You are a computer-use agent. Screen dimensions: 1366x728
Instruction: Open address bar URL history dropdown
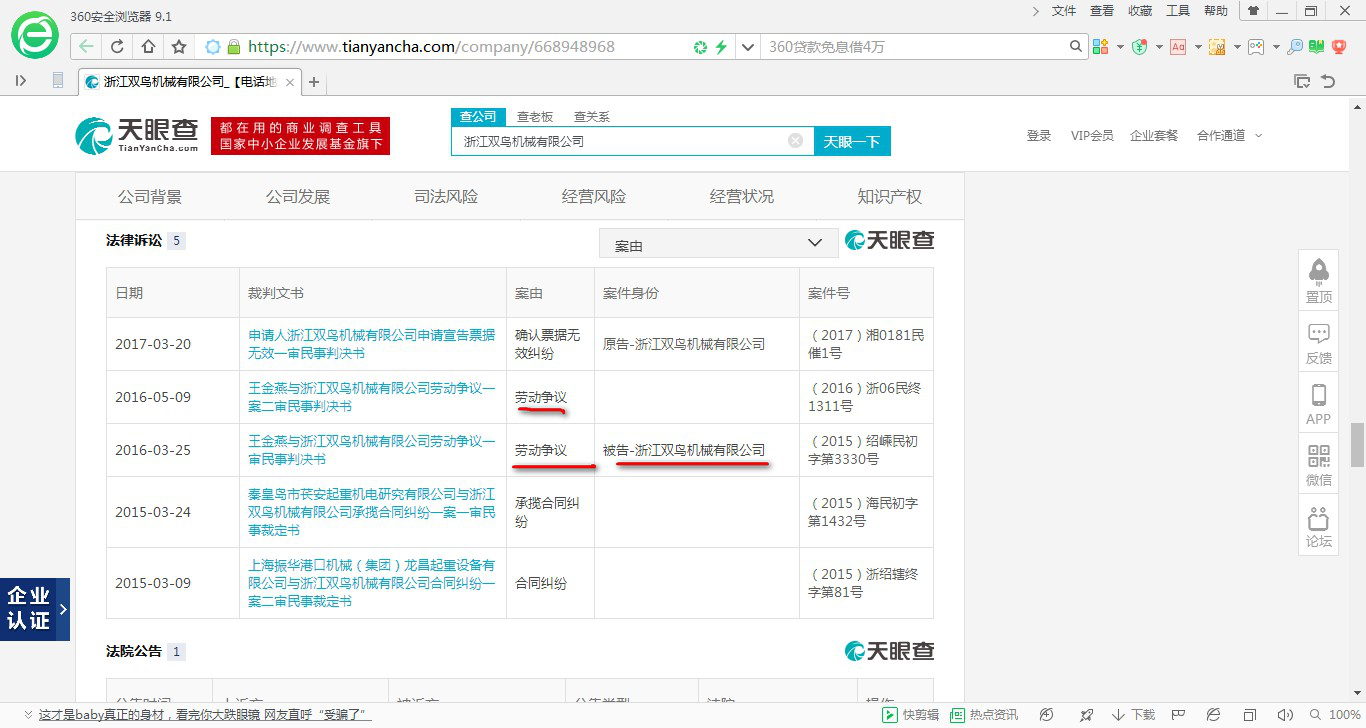tap(747, 47)
